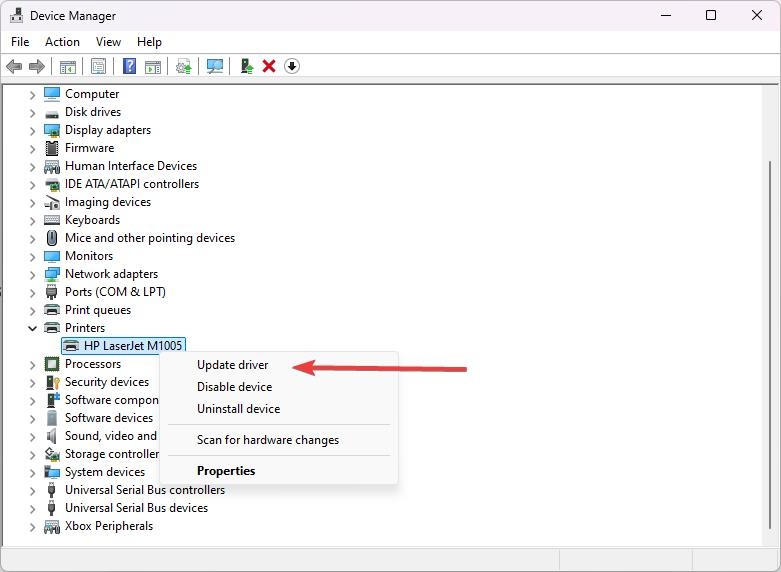The height and width of the screenshot is (572, 781).
Task: Open the File menu
Action: click(20, 42)
